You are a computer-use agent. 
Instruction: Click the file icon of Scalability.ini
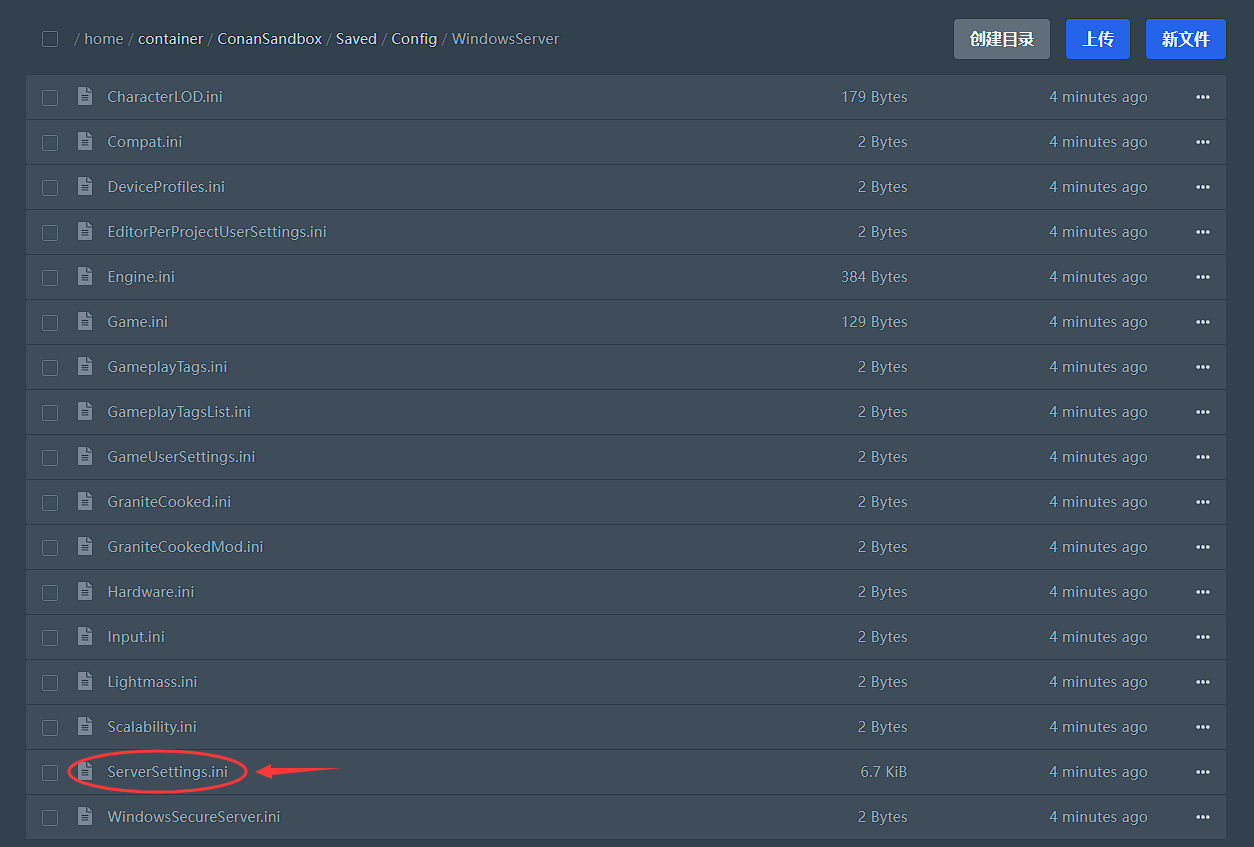[85, 726]
